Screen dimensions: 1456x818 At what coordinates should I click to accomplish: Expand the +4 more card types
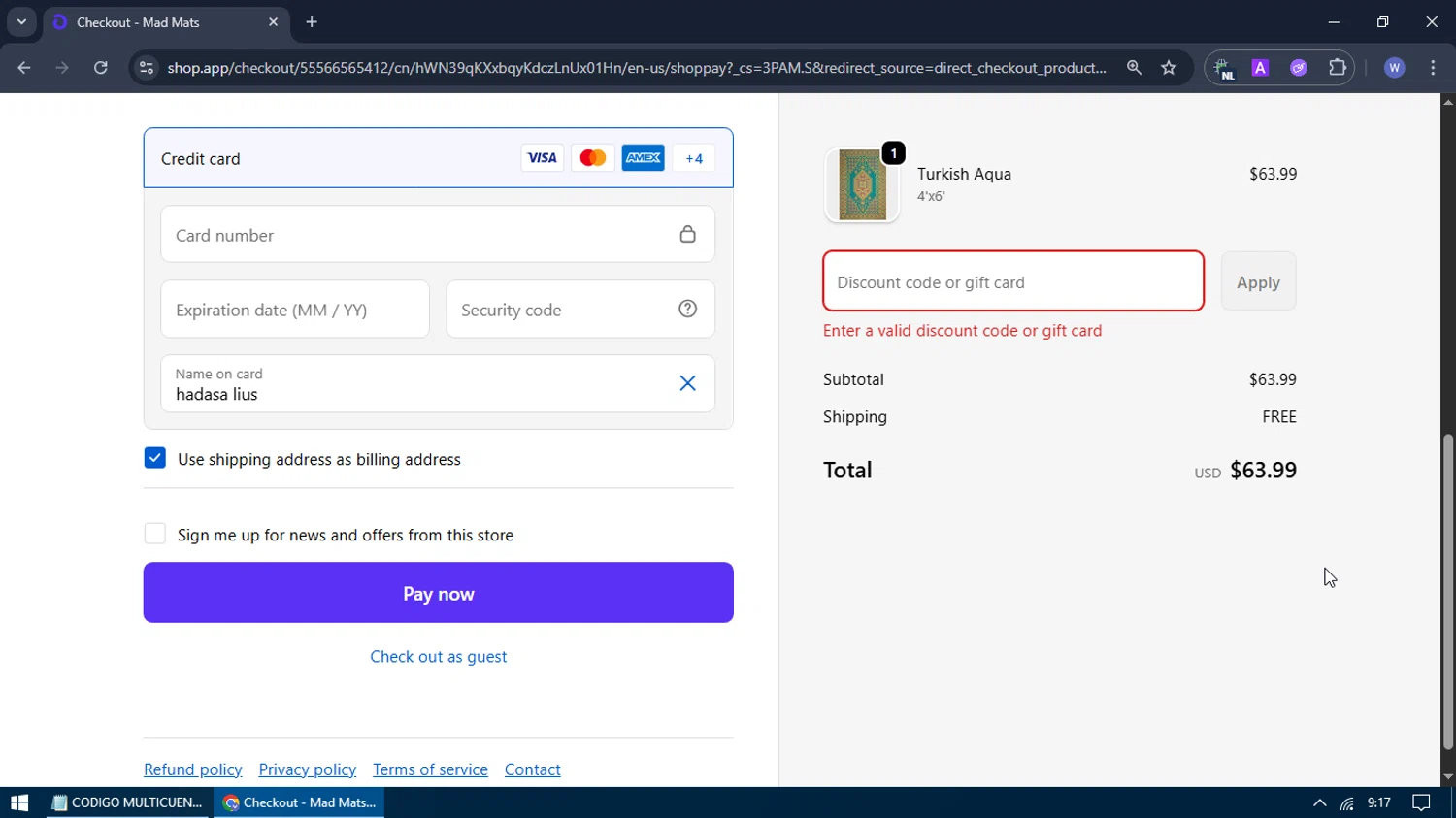pos(694,158)
